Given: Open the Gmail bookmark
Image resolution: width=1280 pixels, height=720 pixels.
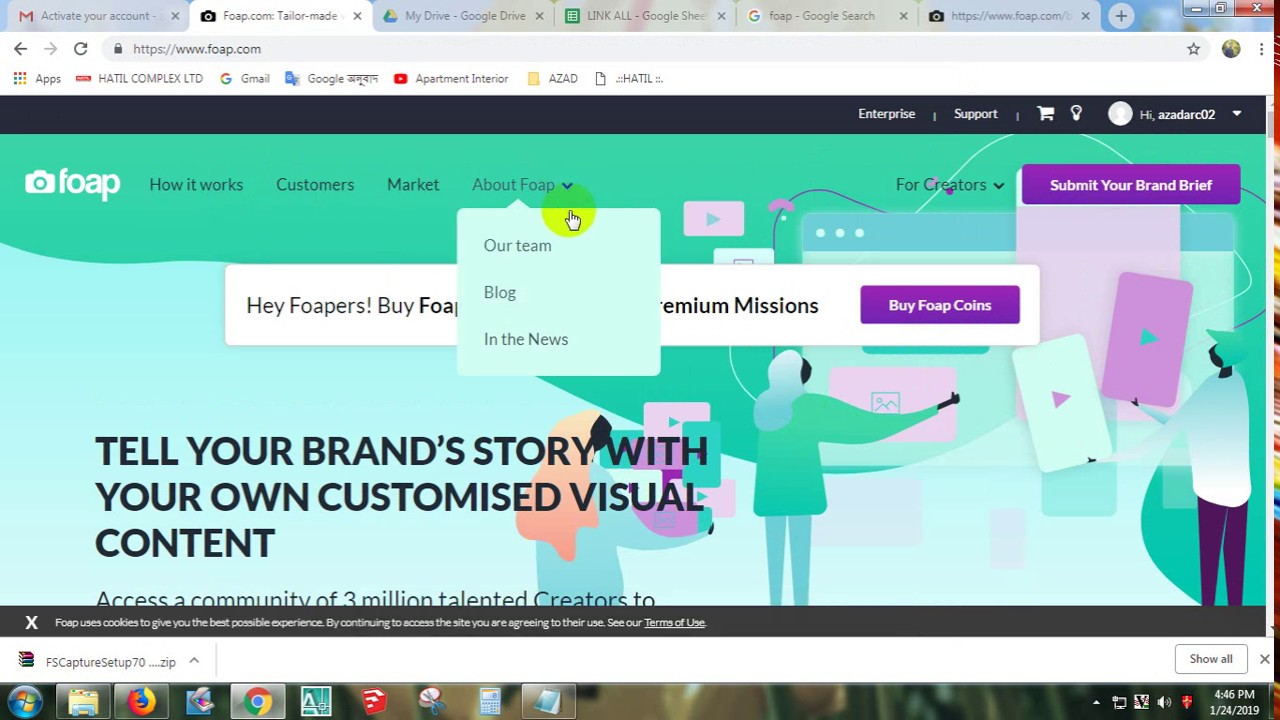Looking at the screenshot, I should pos(244,78).
